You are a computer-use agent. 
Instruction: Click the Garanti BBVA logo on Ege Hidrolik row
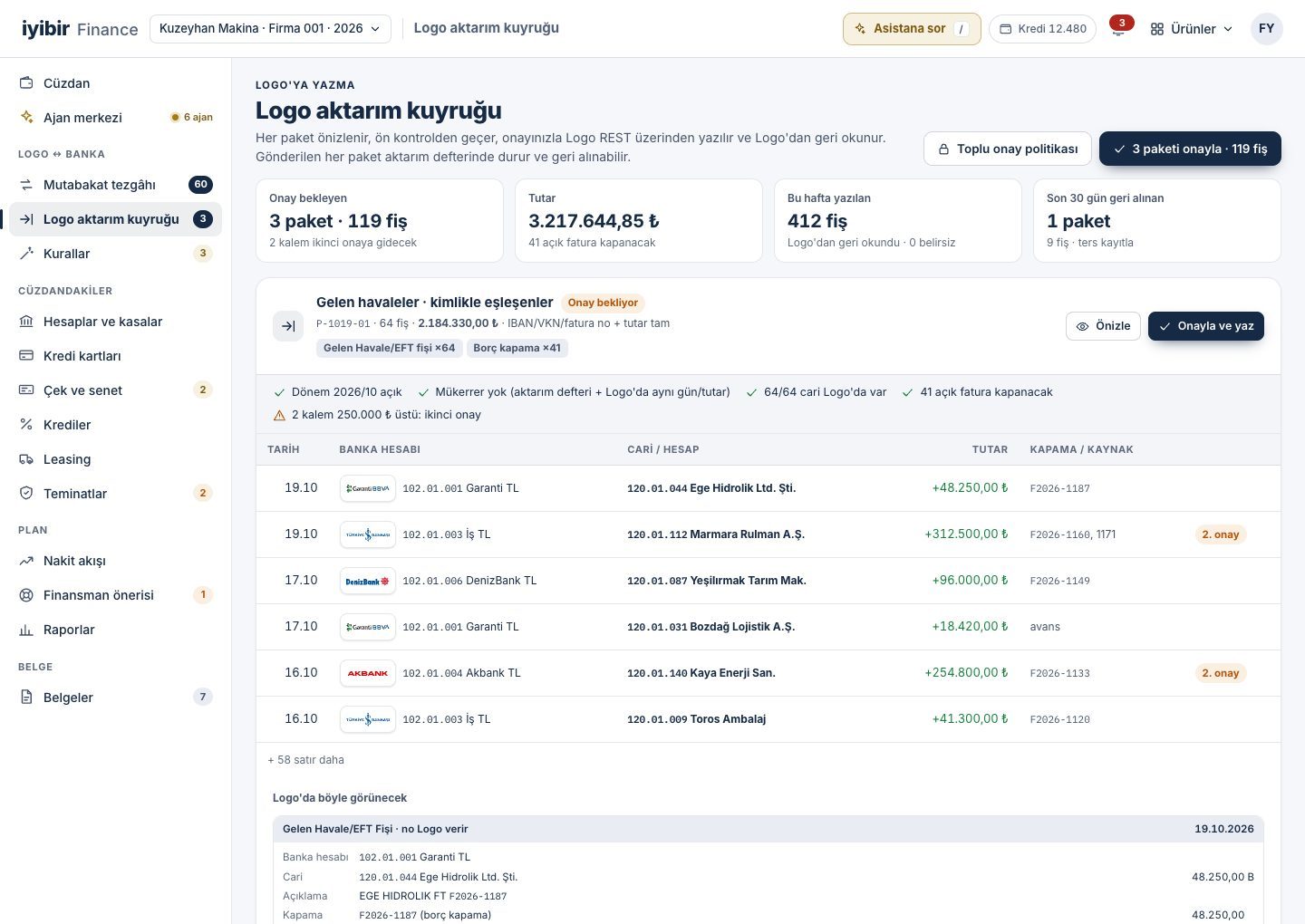[x=368, y=487]
